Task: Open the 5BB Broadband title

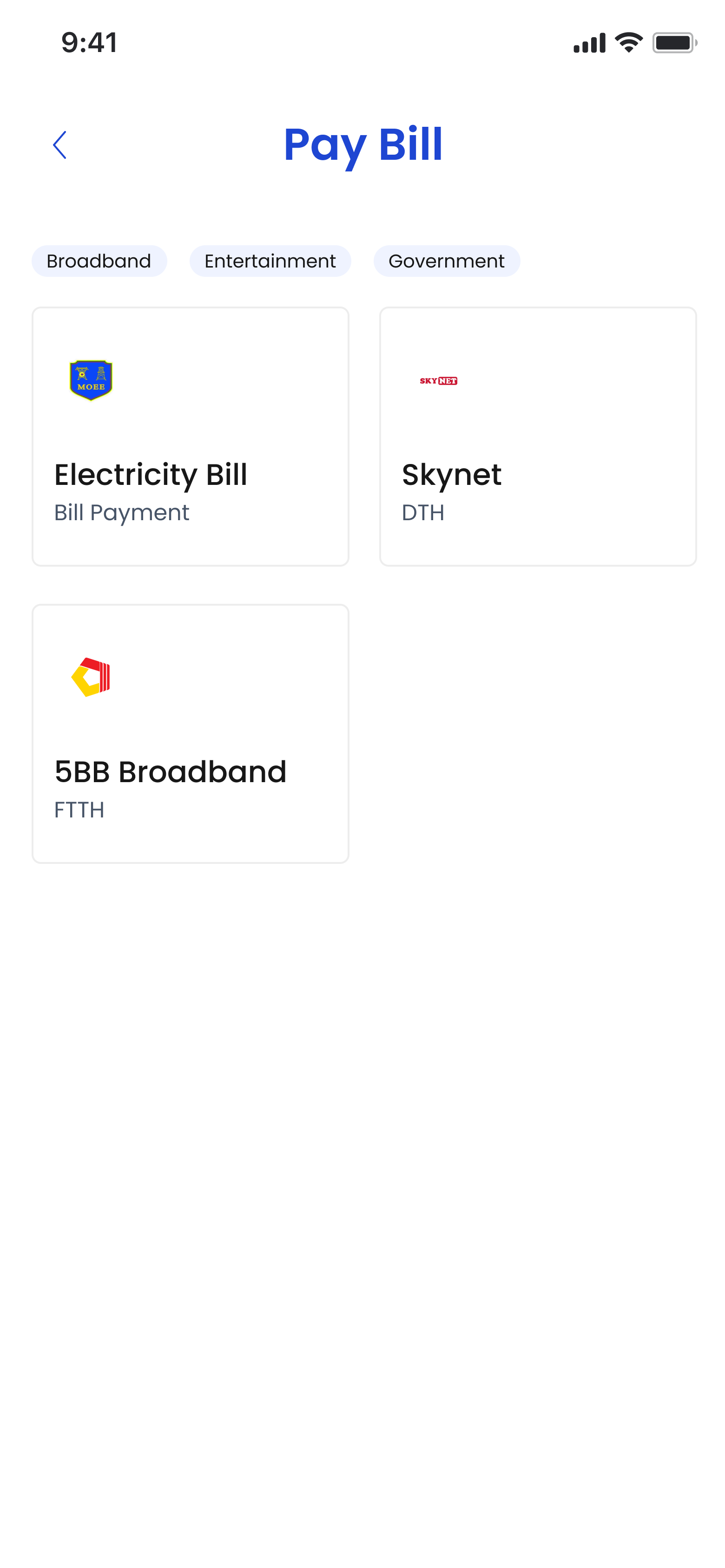Action: 171,772
